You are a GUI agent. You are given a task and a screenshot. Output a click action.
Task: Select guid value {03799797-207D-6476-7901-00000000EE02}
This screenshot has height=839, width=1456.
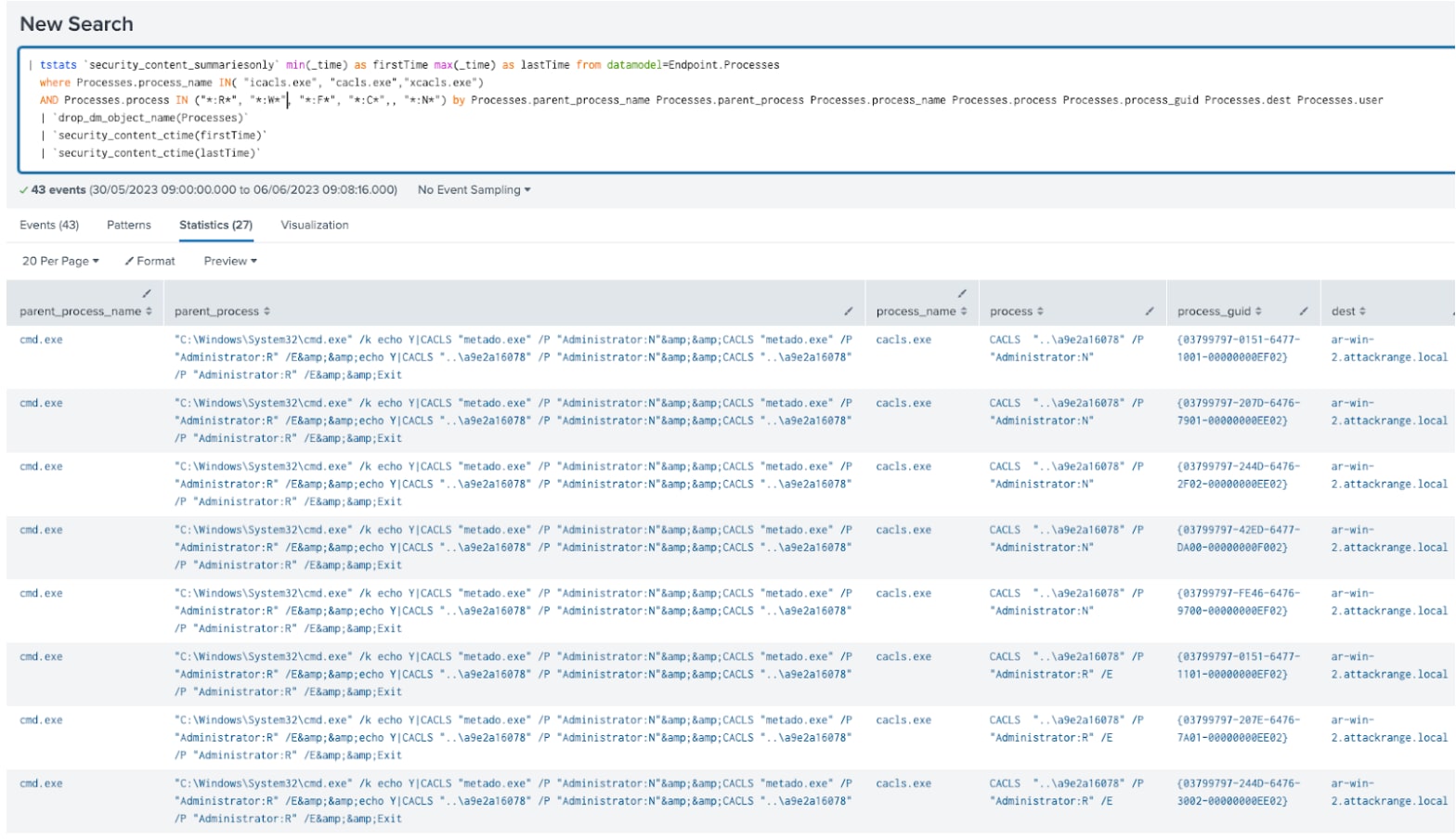pyautogui.click(x=1239, y=411)
